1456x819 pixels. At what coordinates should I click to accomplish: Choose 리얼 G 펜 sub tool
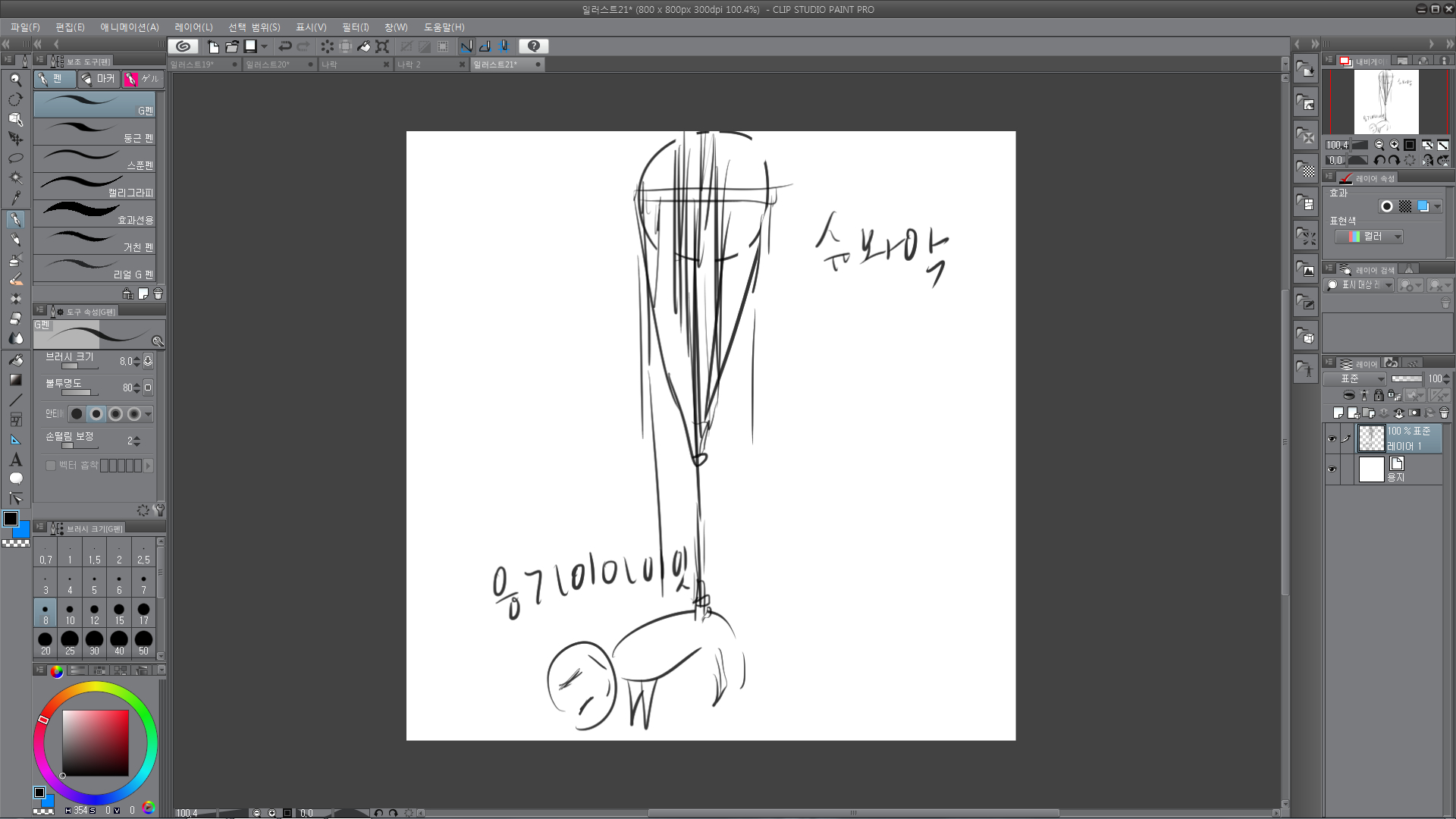tap(95, 268)
